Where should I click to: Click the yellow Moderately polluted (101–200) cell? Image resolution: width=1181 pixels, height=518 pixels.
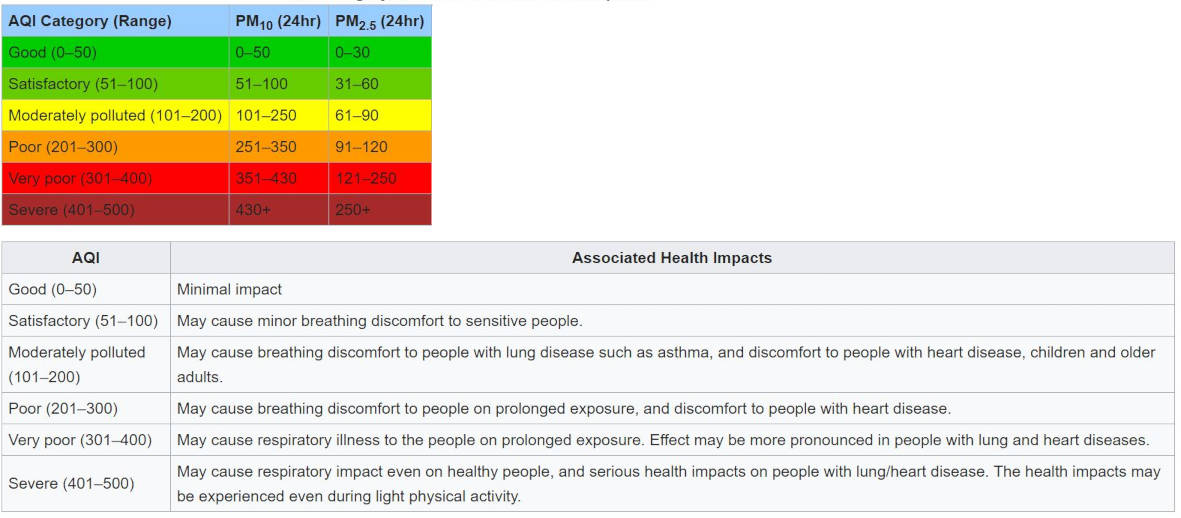(x=115, y=116)
